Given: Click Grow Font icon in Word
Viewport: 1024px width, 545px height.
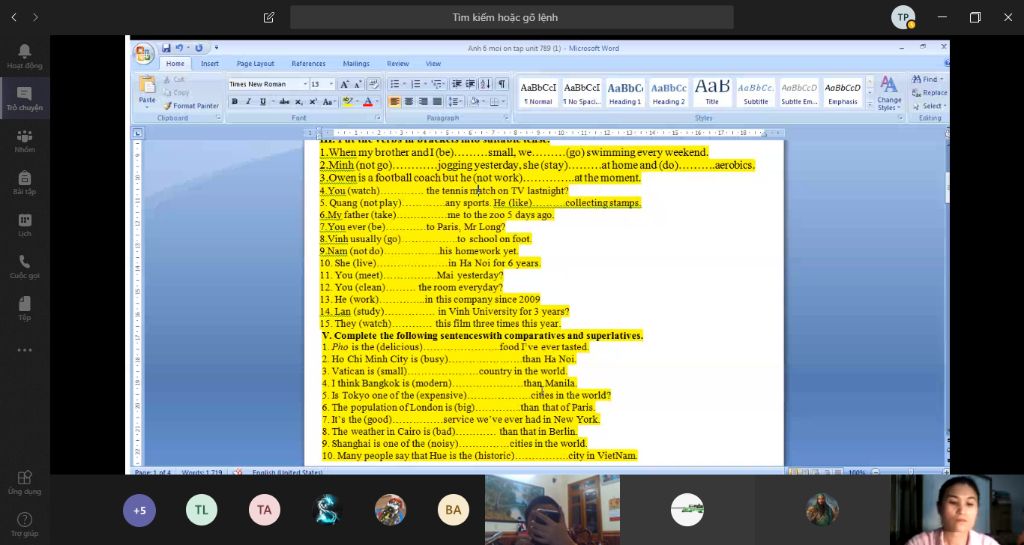Looking at the screenshot, I should [x=344, y=84].
